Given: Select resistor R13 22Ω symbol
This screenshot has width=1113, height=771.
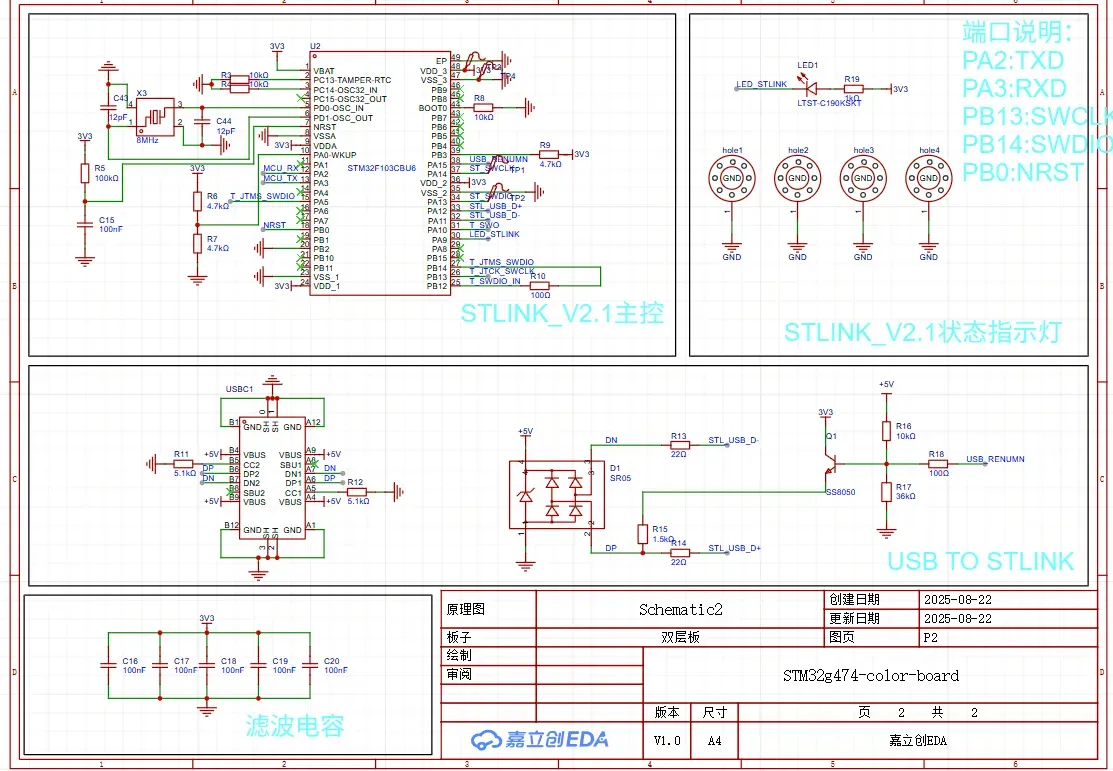Looking at the screenshot, I should (x=679, y=445).
